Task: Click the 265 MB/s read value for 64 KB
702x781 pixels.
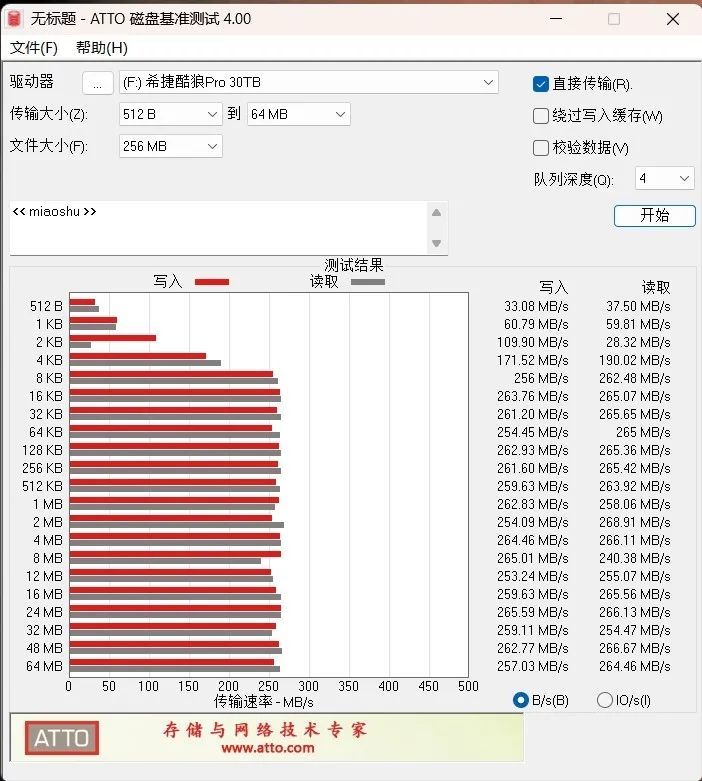Action: [x=643, y=432]
